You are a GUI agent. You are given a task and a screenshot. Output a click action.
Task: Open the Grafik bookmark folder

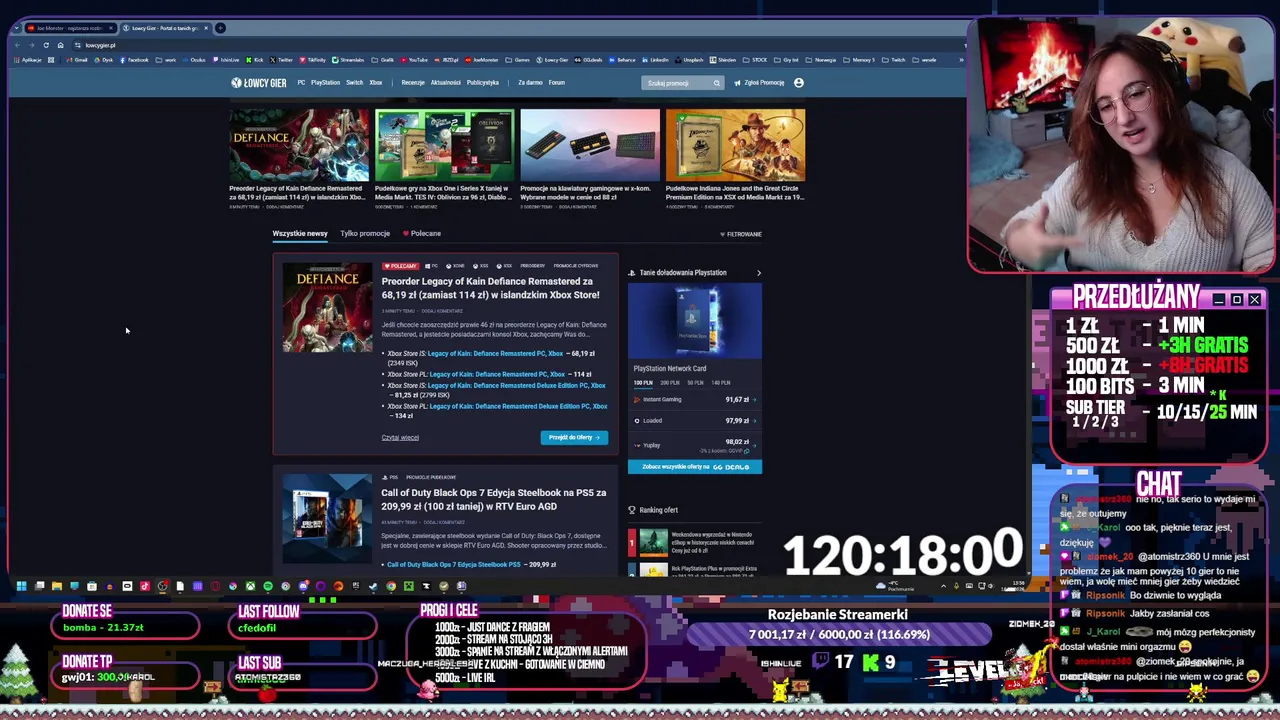click(x=384, y=60)
